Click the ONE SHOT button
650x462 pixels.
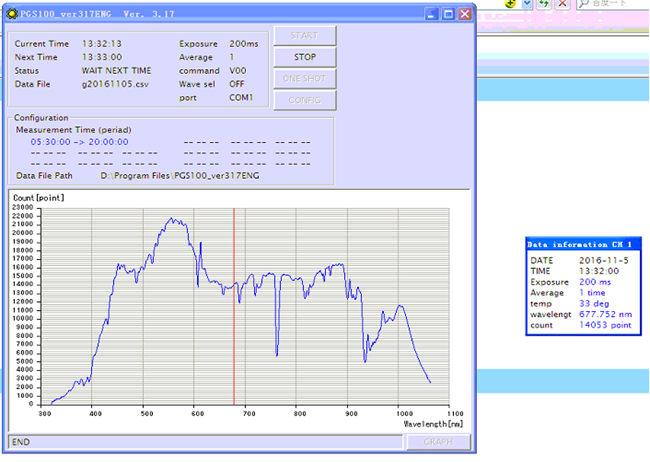pyautogui.click(x=305, y=79)
